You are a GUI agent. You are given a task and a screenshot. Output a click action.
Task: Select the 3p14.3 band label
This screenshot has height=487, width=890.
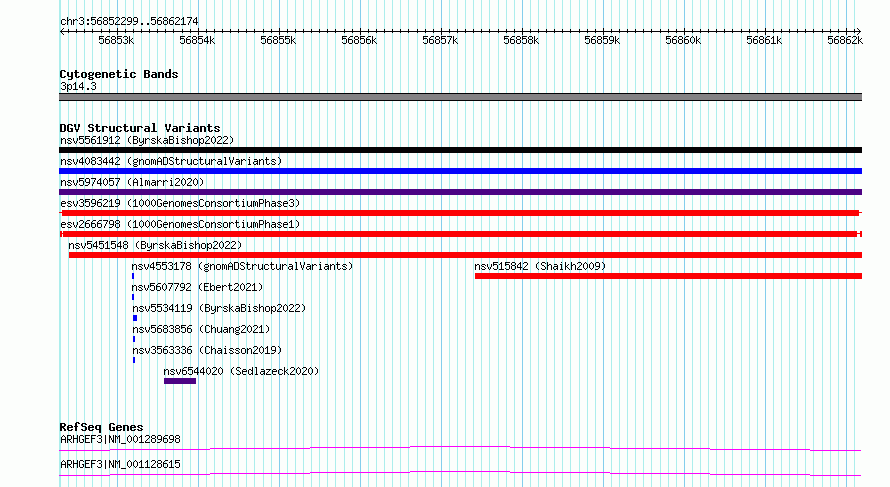pos(78,86)
